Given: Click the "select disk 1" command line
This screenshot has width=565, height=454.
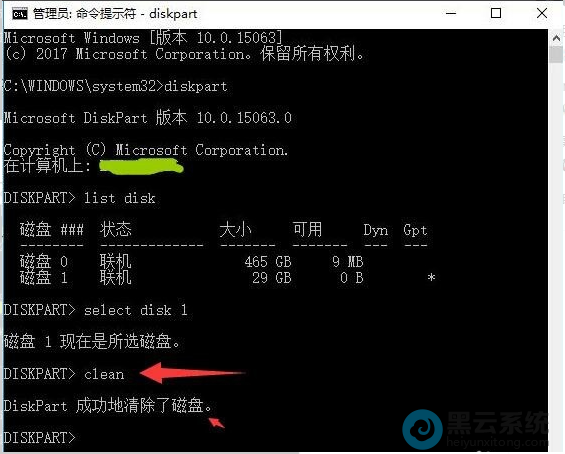Looking at the screenshot, I should pyautogui.click(x=95, y=310).
